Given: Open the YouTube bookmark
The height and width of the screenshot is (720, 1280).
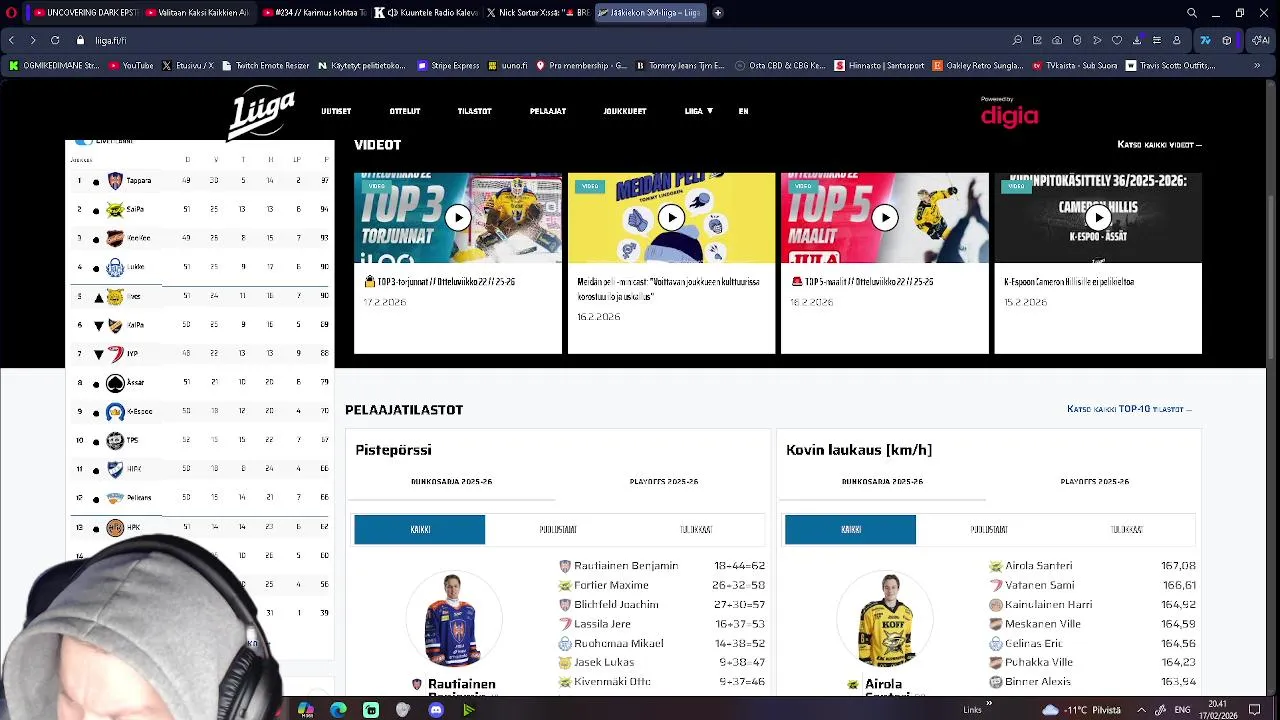Looking at the screenshot, I should pos(131,66).
